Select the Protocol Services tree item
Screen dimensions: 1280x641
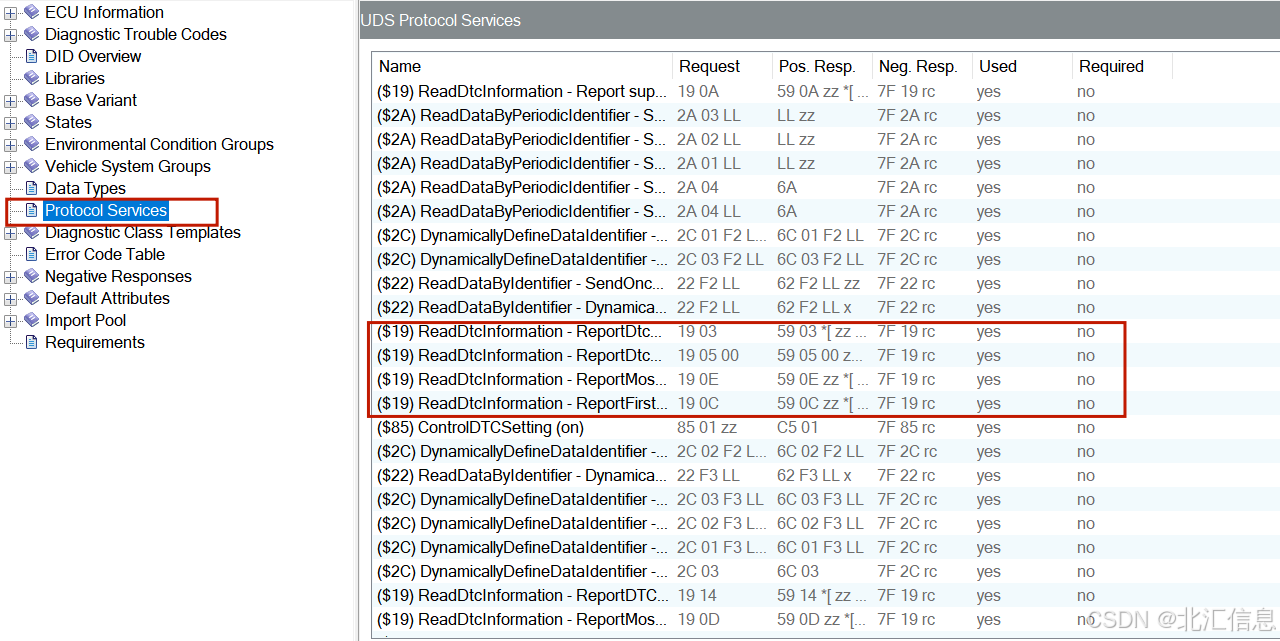pos(106,210)
